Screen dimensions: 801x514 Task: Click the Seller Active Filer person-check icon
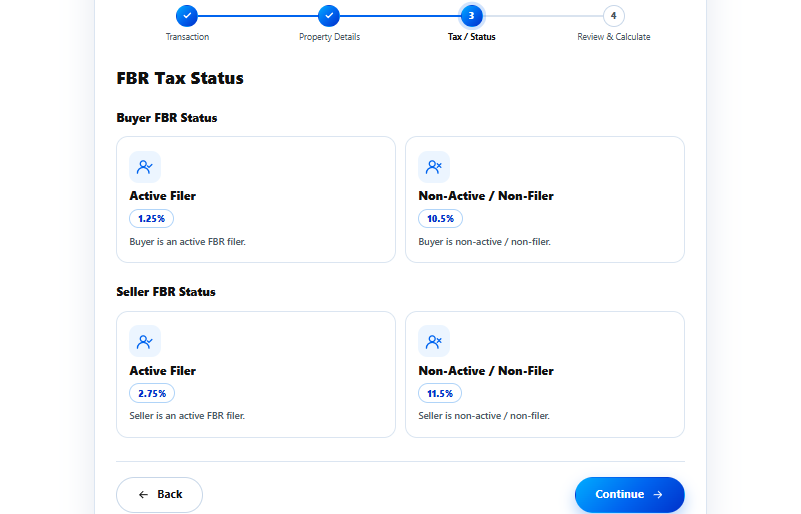click(145, 341)
